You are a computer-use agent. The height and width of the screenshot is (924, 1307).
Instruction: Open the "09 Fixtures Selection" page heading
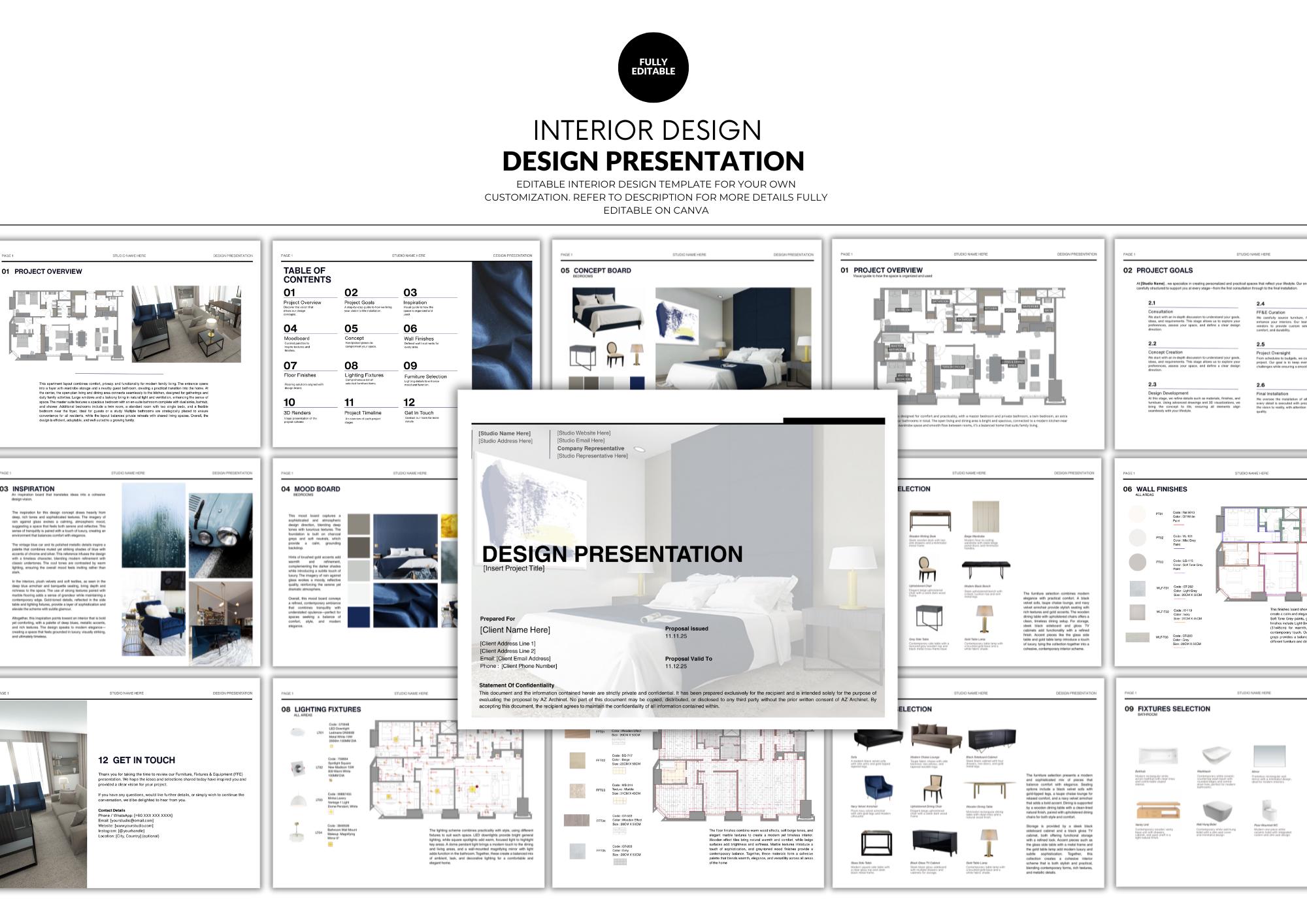pyautogui.click(x=1167, y=709)
